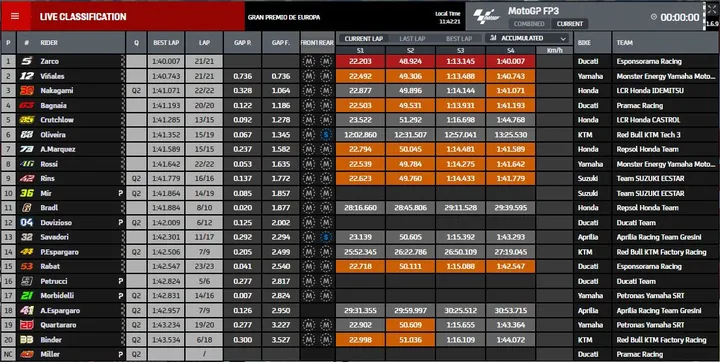Click Binder's rear tyre M icon
Viewport: 720px width, 362px height.
326,340
